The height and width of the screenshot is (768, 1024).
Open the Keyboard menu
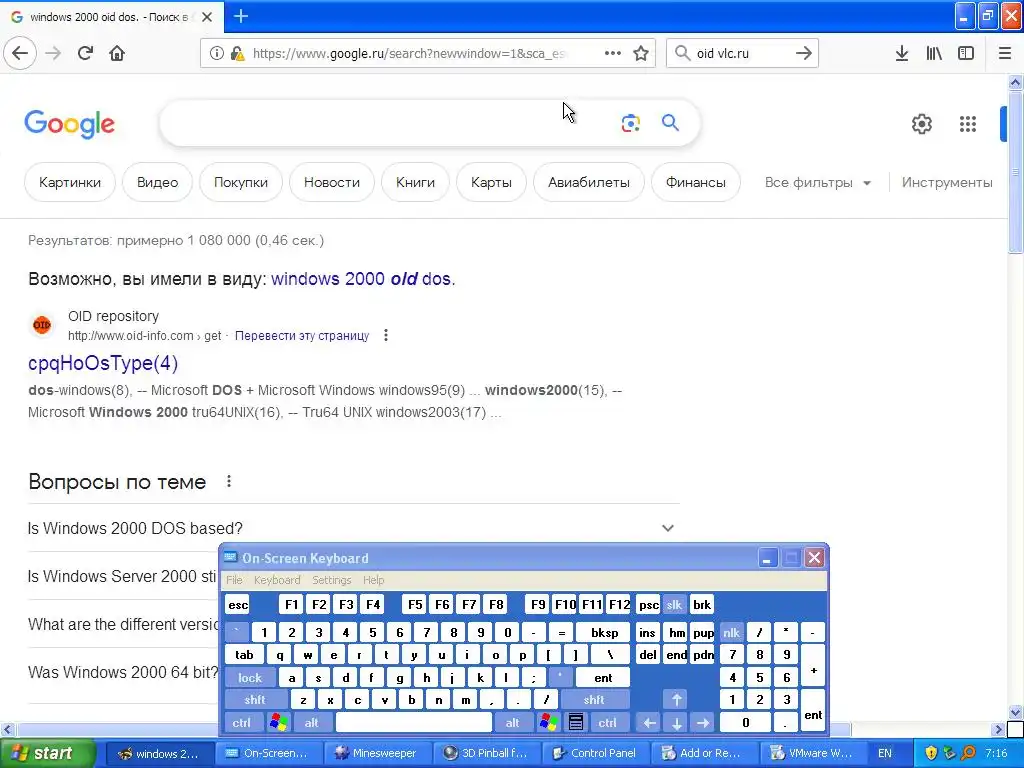coord(277,580)
